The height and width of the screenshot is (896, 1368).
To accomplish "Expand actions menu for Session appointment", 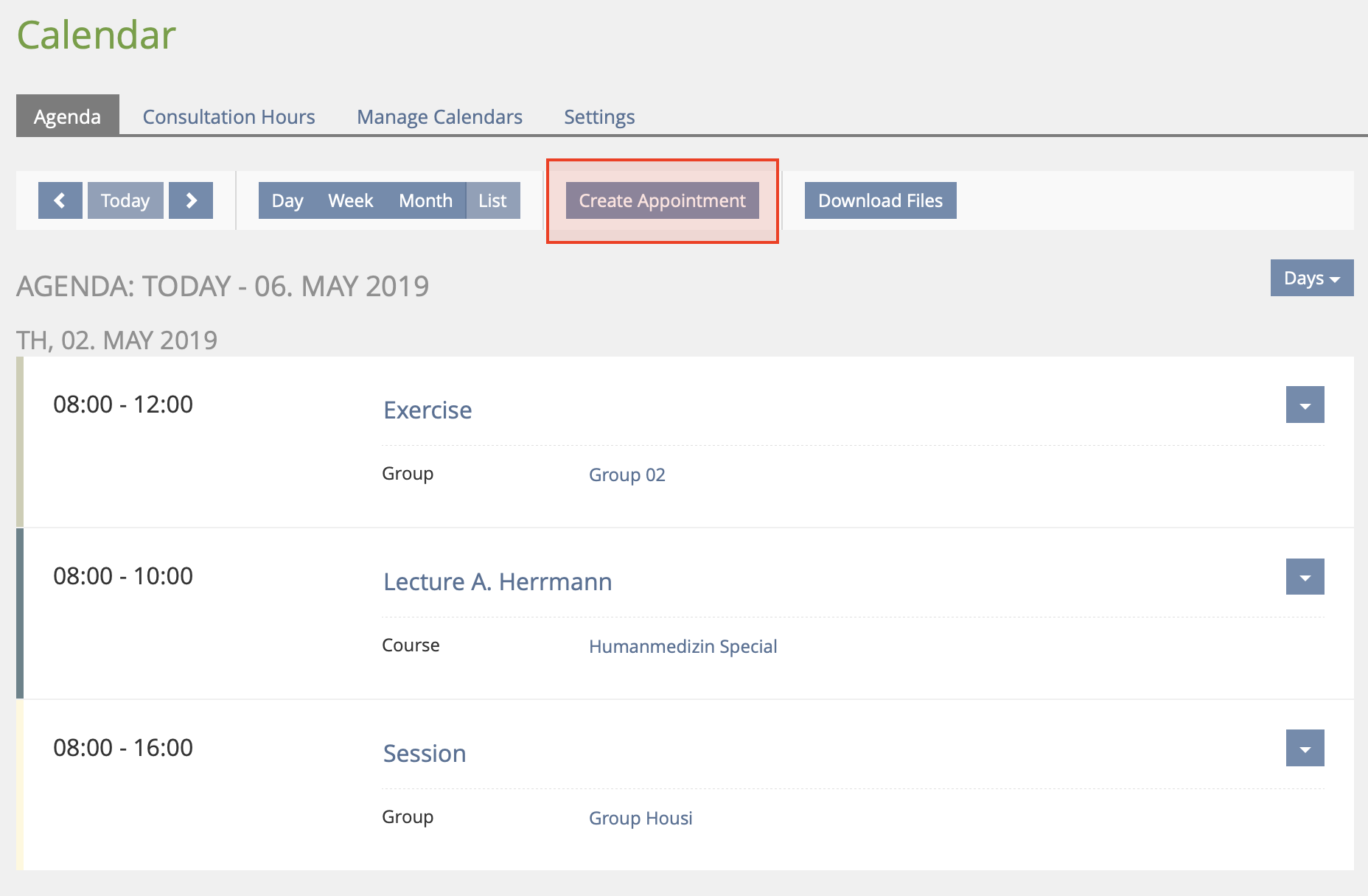I will 1305,748.
